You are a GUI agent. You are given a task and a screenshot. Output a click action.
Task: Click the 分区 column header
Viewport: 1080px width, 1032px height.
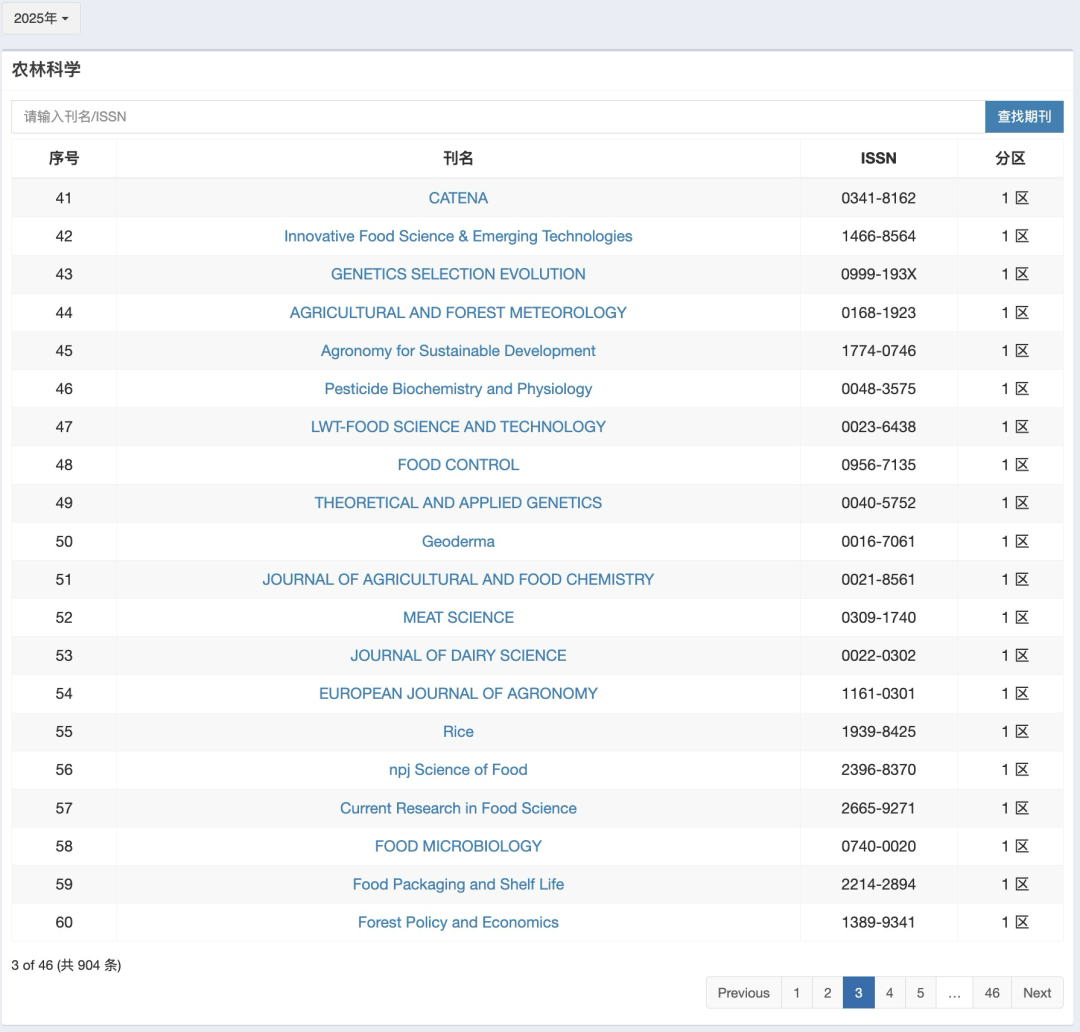[x=1010, y=158]
